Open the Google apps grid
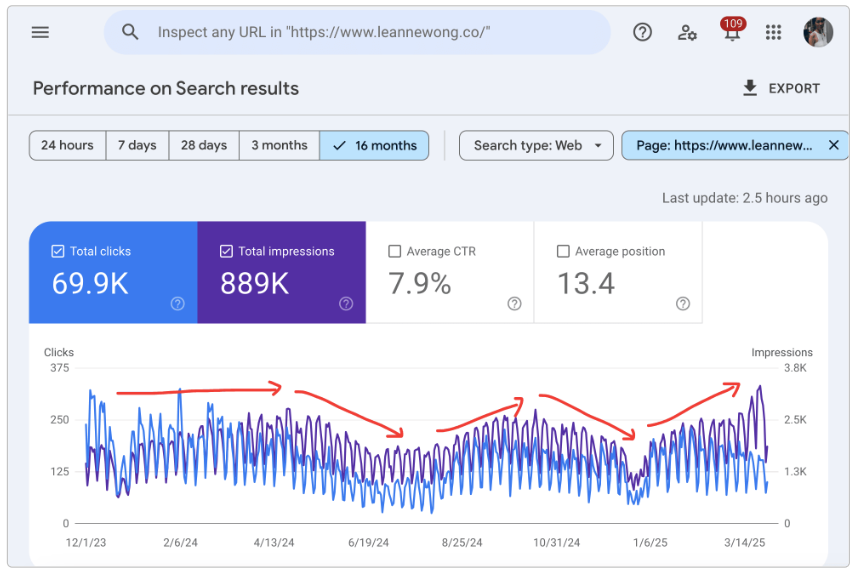This screenshot has height=575, width=857. (x=773, y=32)
